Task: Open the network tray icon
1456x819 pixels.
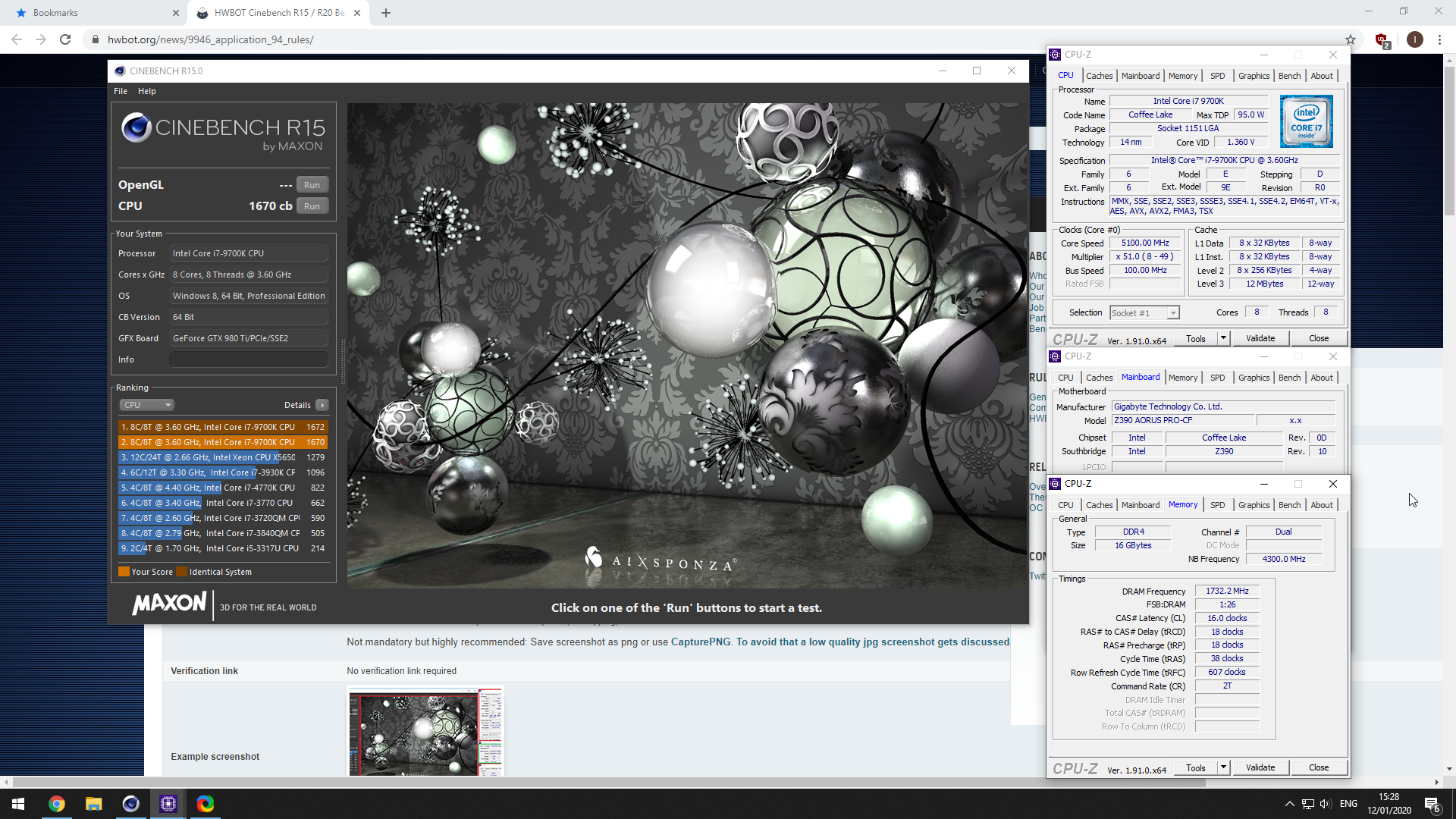Action: pyautogui.click(x=1307, y=804)
